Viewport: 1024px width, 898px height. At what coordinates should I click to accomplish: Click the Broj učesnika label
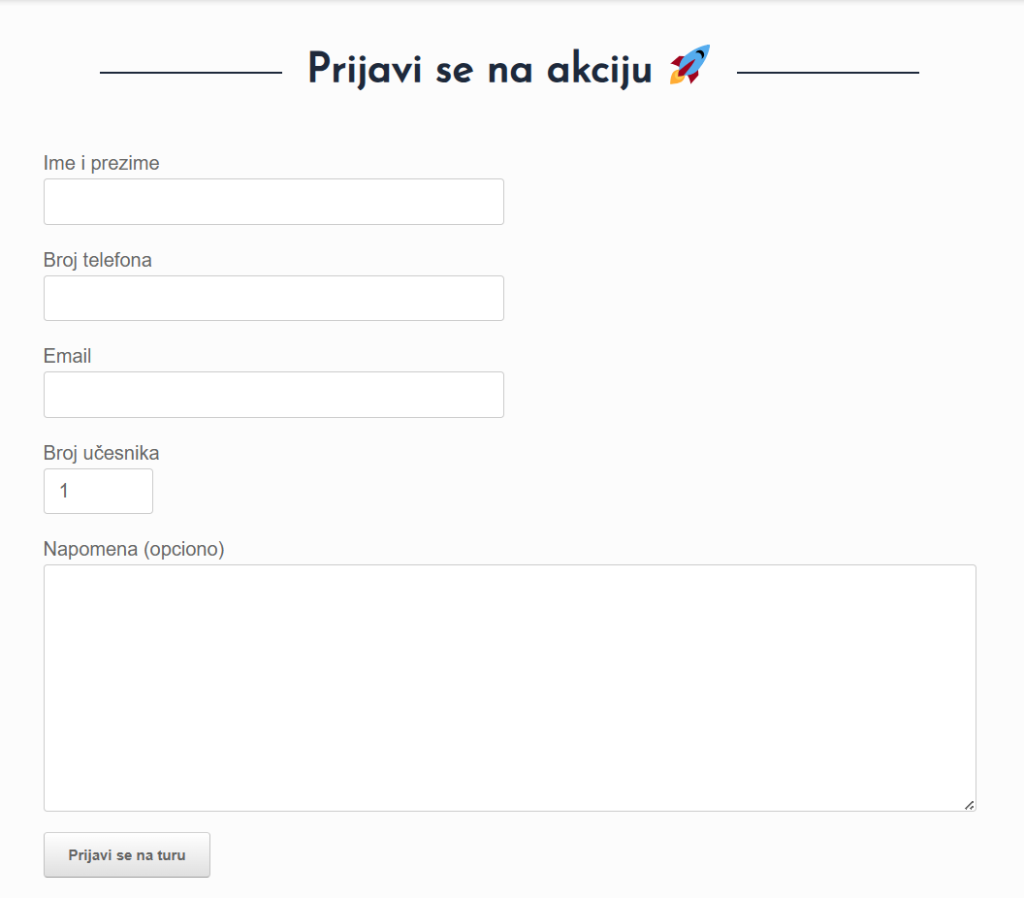coord(100,453)
